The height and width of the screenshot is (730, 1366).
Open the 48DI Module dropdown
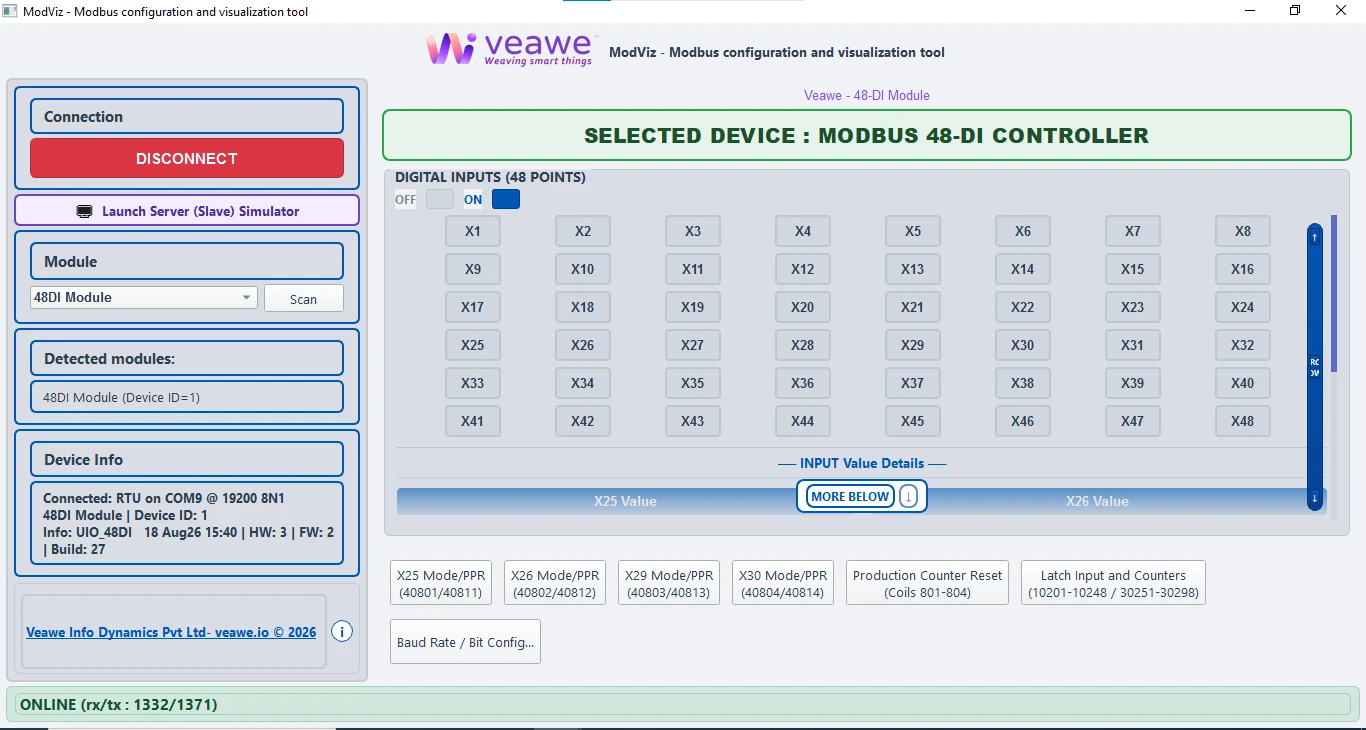click(x=144, y=297)
